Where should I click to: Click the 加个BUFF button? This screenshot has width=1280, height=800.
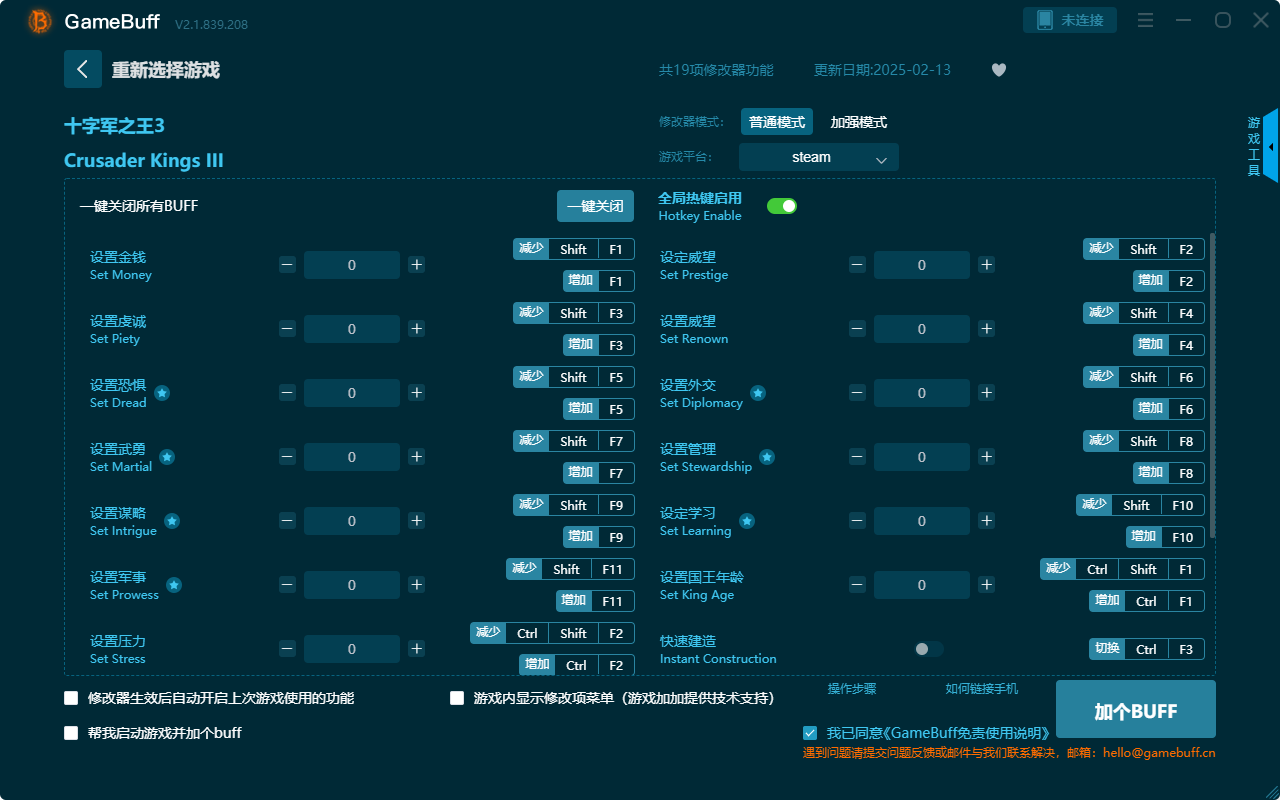click(x=1135, y=709)
